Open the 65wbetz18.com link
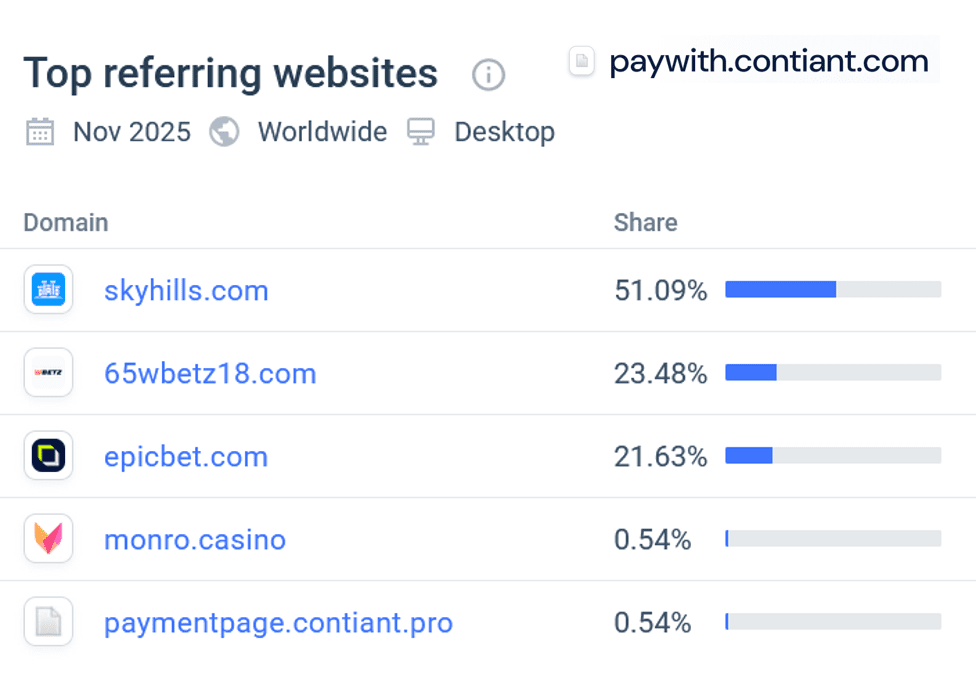 coord(210,374)
